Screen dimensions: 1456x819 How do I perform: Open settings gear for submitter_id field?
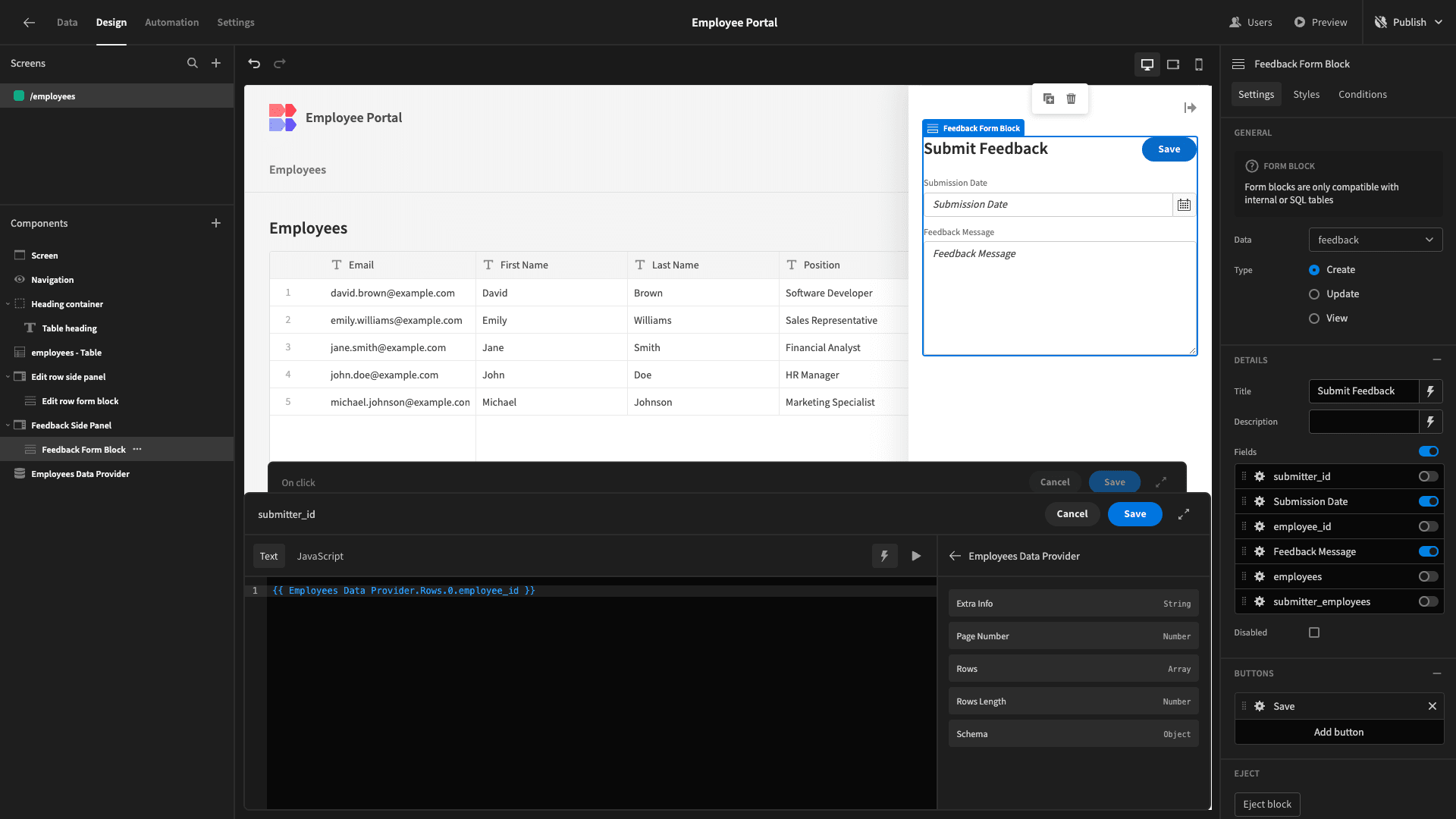point(1260,476)
